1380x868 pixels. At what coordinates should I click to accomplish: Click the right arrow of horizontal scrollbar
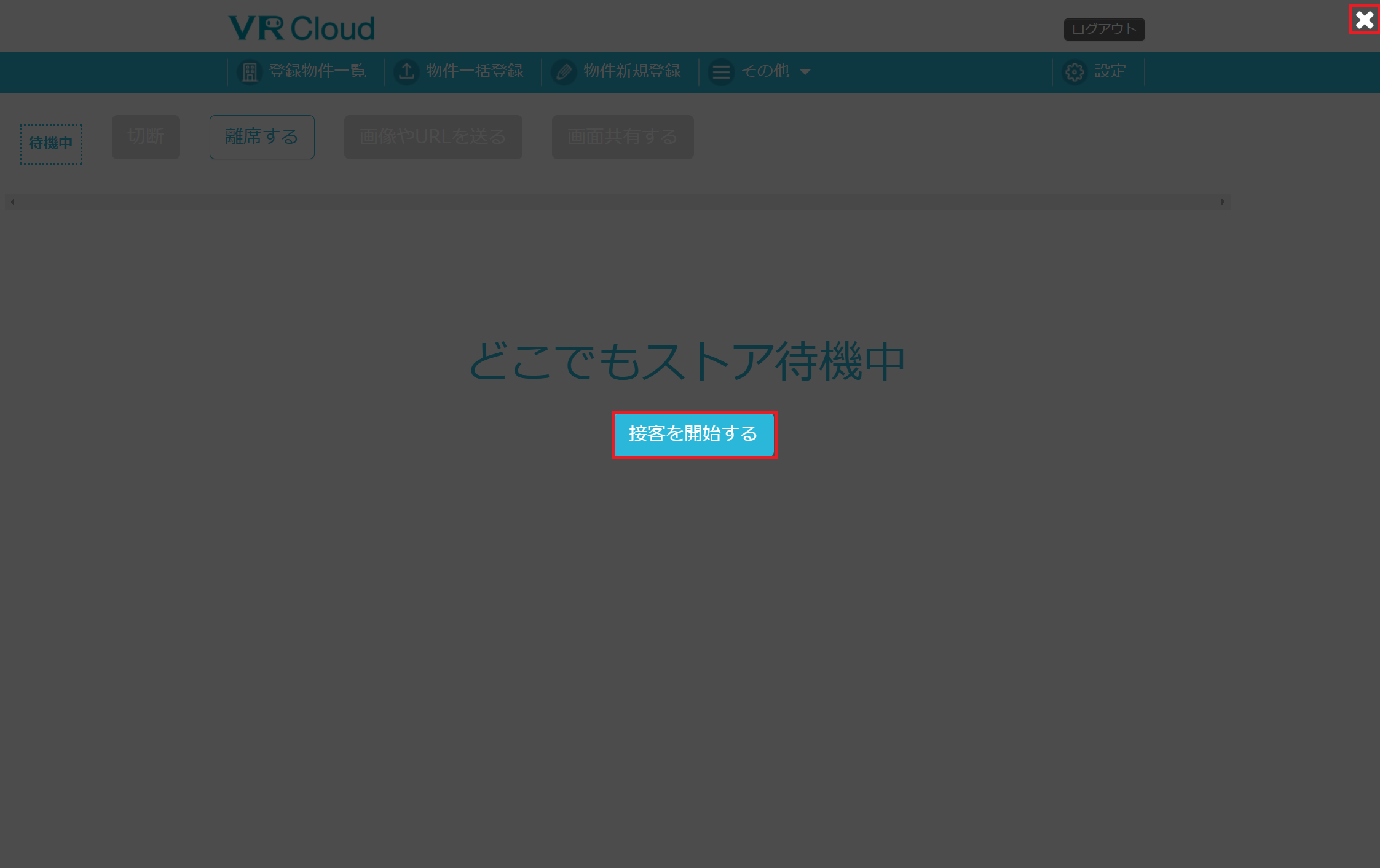[x=1223, y=202]
